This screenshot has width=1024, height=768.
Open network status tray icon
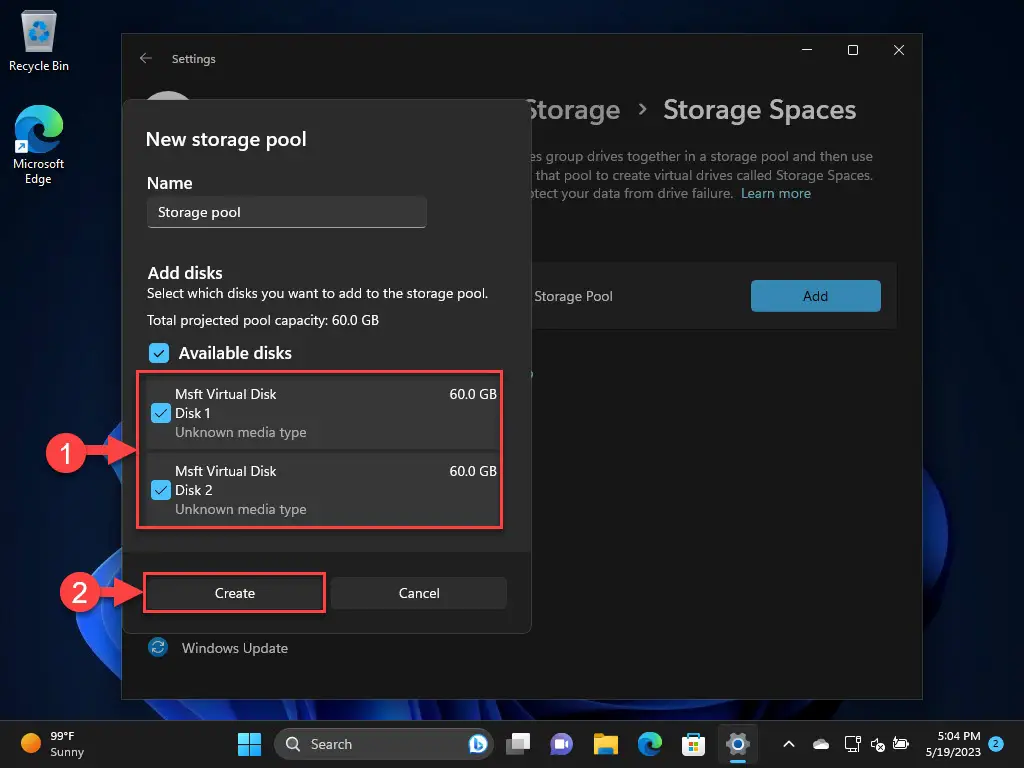point(852,744)
